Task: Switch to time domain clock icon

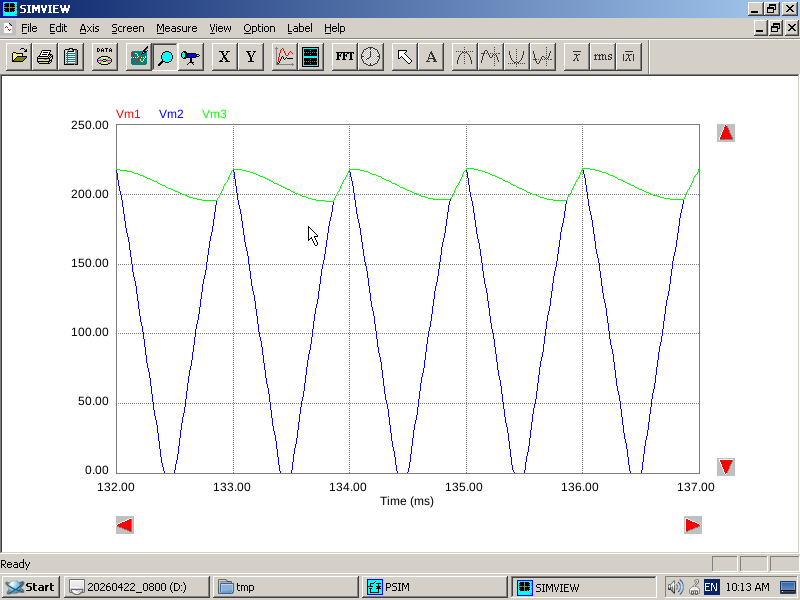Action: tap(370, 56)
